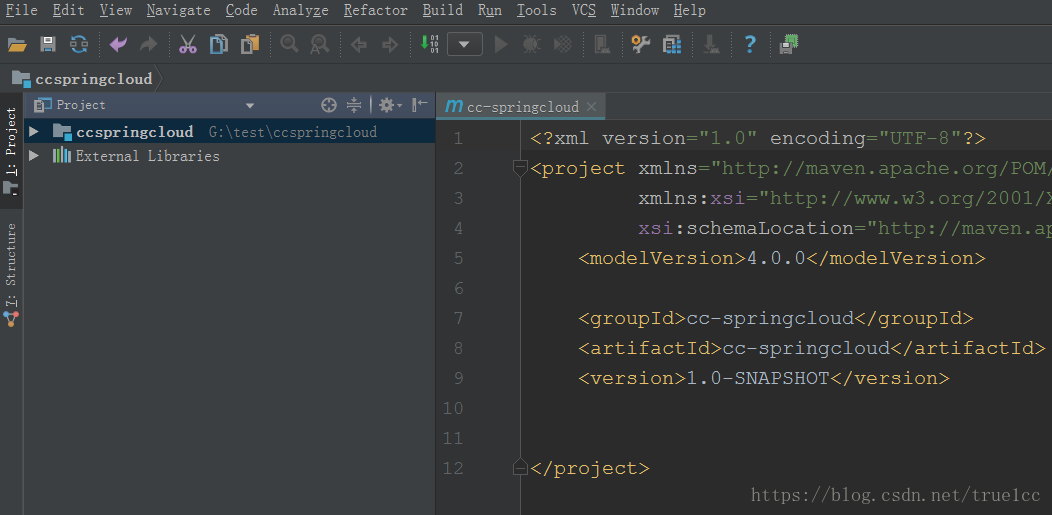Click the Replace magnifier icon
Image resolution: width=1052 pixels, height=515 pixels.
click(x=319, y=45)
